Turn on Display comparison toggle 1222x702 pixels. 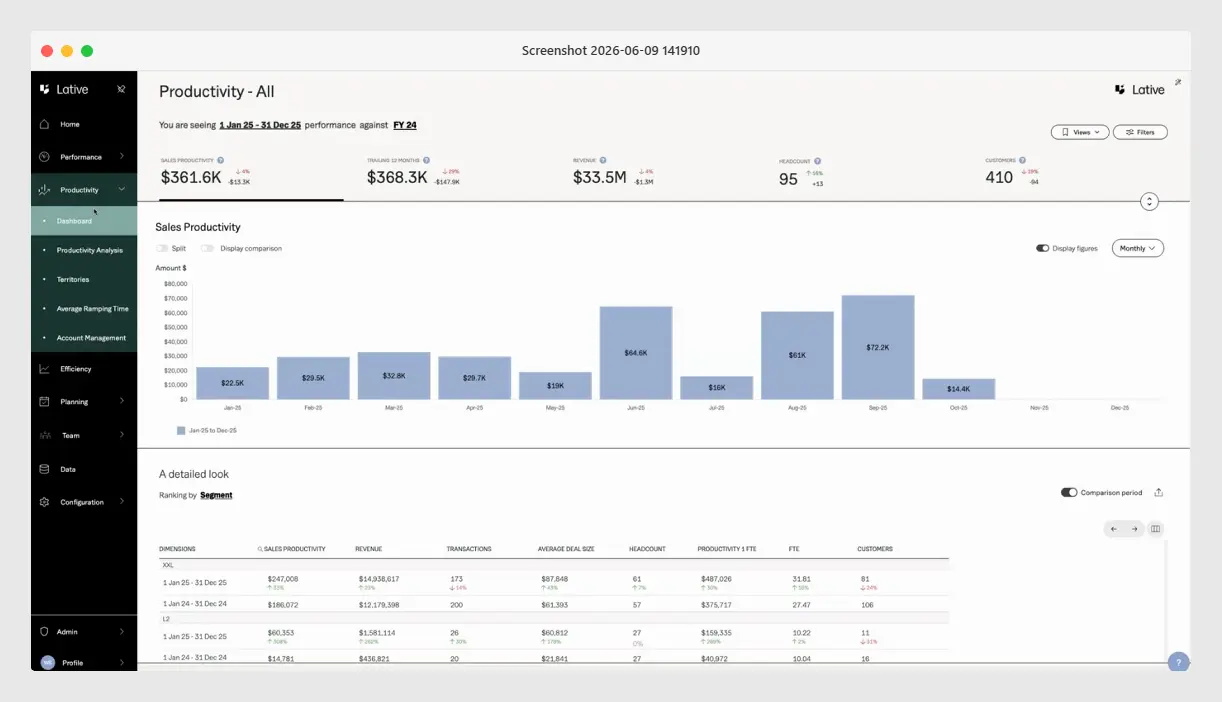[207, 248]
